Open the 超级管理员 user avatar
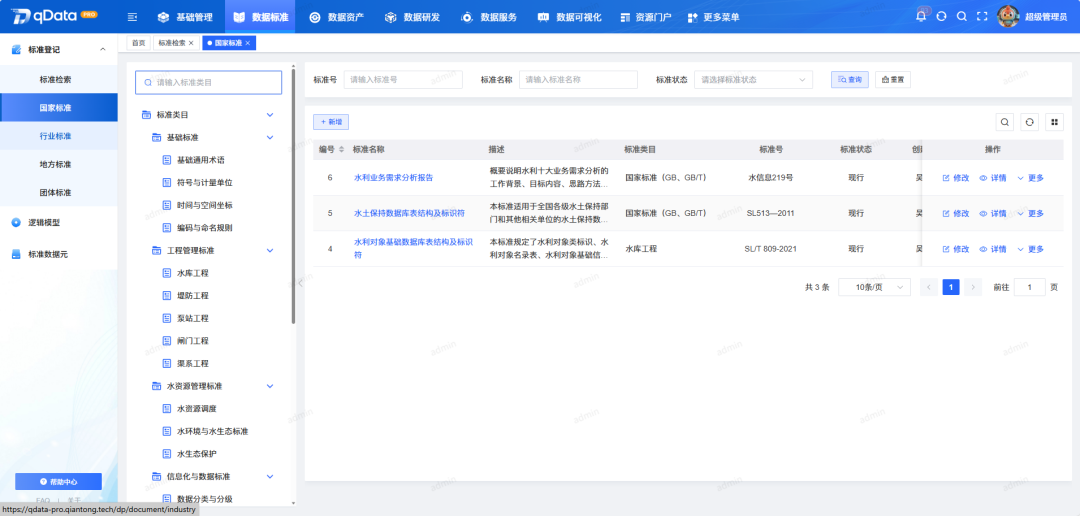The width and height of the screenshot is (1080, 516). click(x=1008, y=17)
